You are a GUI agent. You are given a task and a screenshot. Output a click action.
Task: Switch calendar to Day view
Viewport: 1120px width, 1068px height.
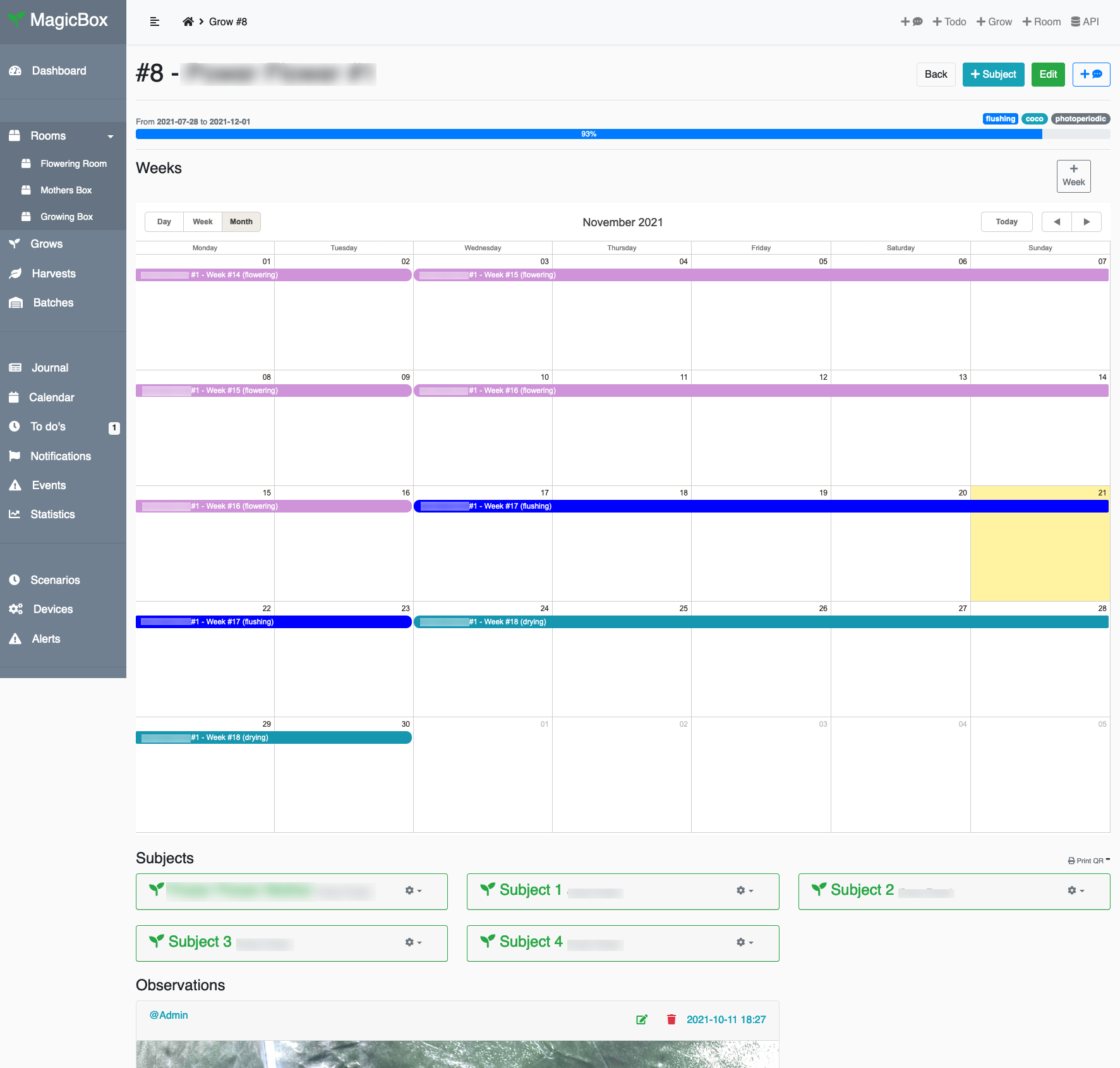coord(164,222)
